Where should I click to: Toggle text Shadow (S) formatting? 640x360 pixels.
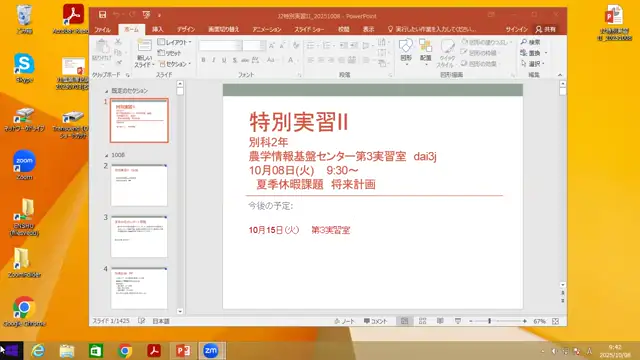(x=235, y=60)
